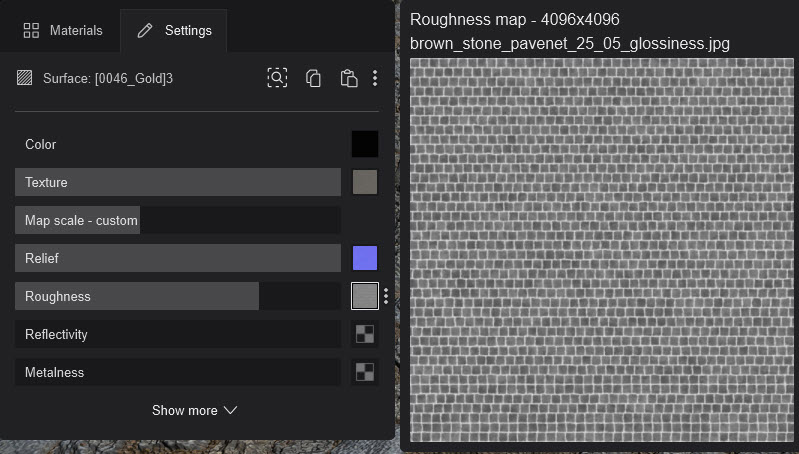This screenshot has height=454, width=799.
Task: Click the Map scale - custom slider
Action: tap(178, 220)
